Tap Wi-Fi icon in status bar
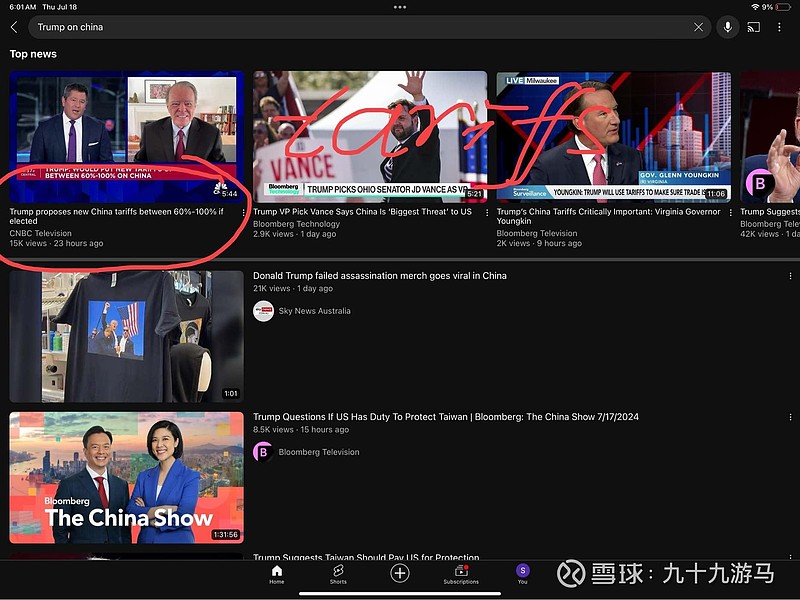 point(755,7)
